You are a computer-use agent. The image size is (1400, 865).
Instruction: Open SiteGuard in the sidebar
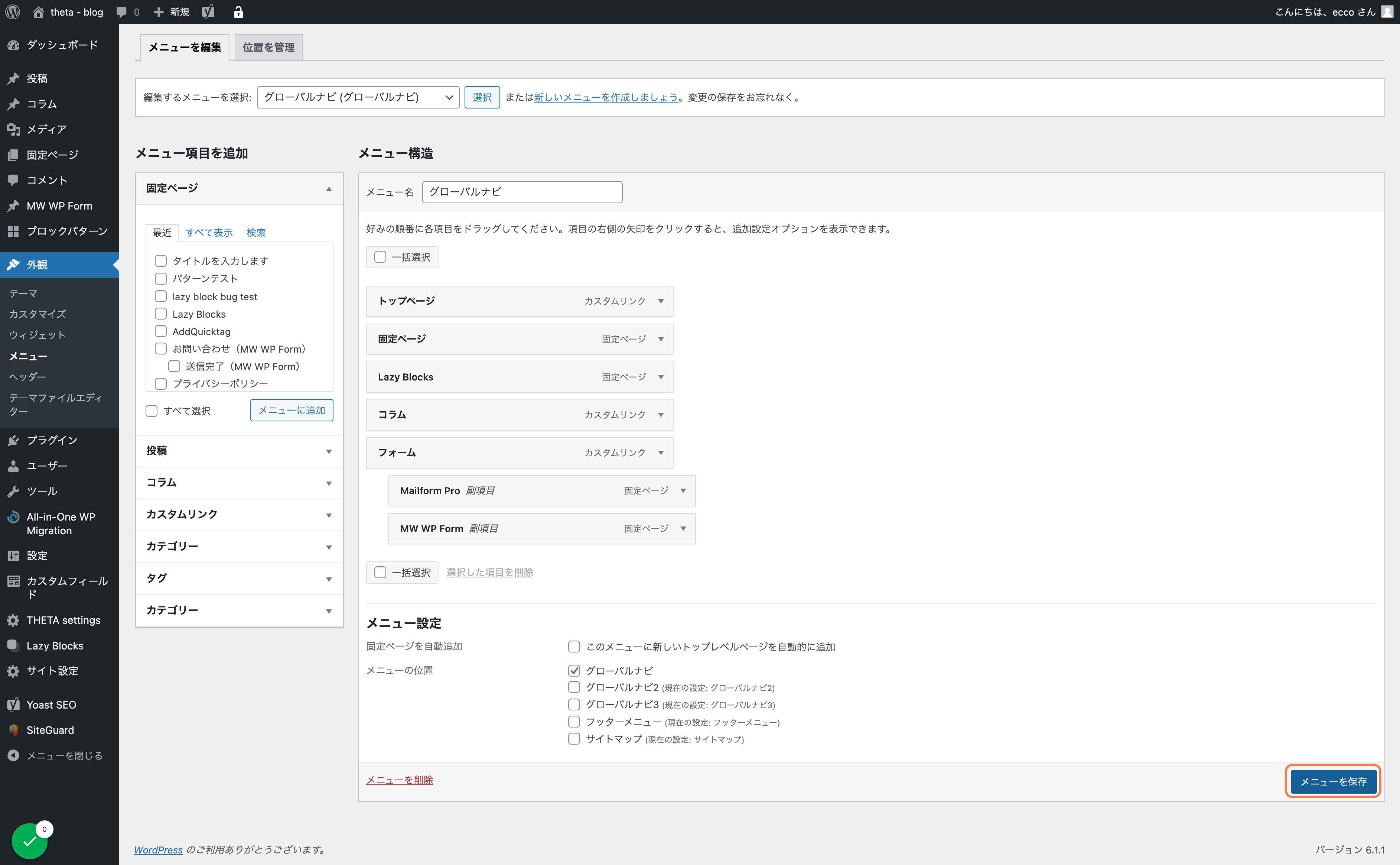pos(59,730)
